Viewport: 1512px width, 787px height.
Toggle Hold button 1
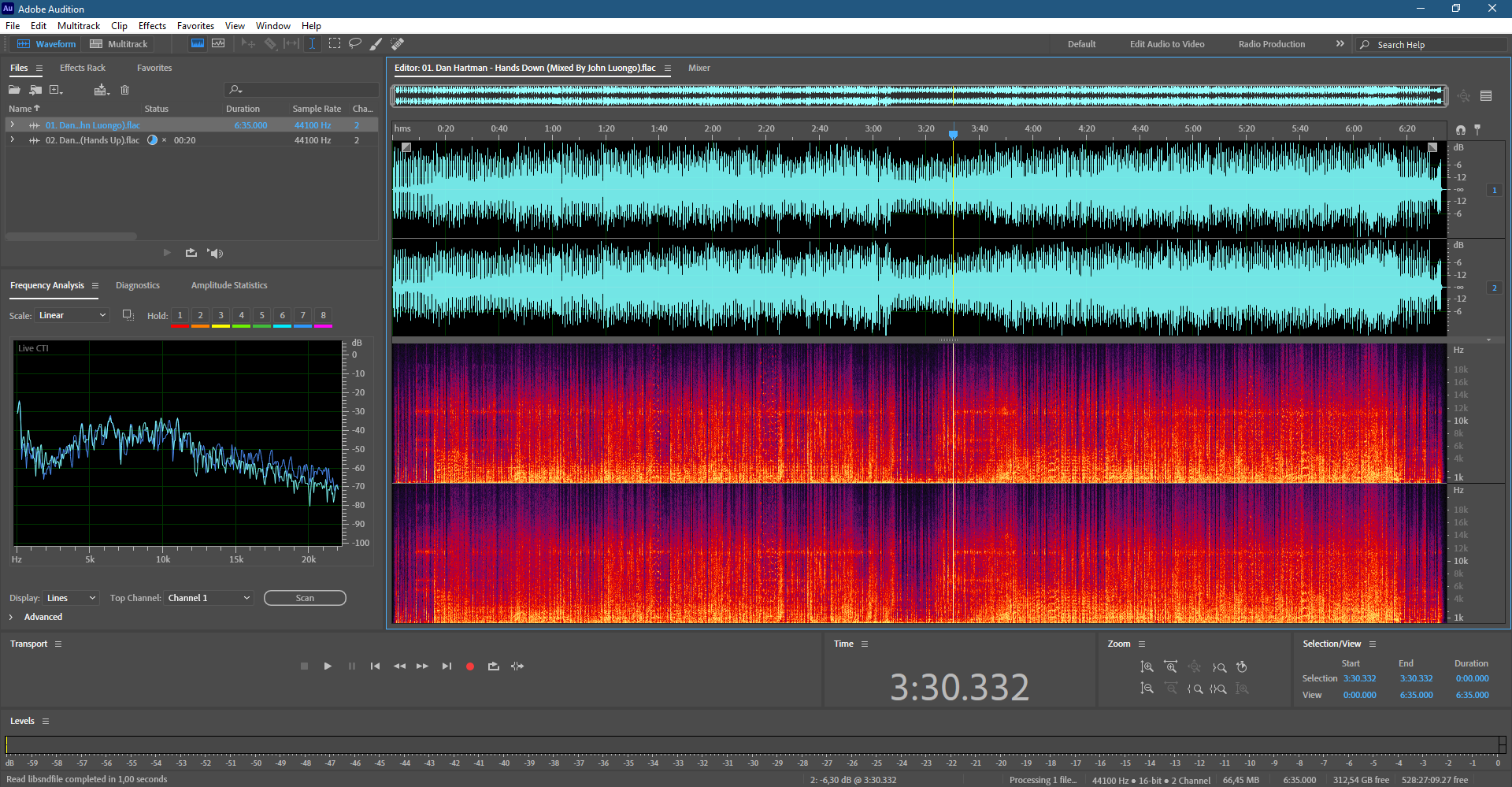tap(180, 315)
